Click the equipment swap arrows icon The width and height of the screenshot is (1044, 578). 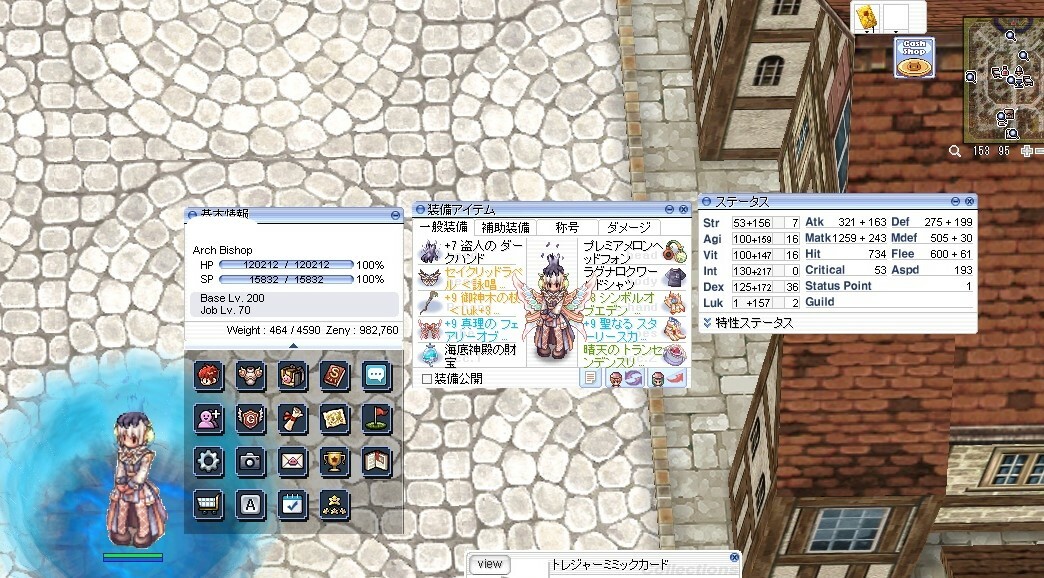(625, 378)
